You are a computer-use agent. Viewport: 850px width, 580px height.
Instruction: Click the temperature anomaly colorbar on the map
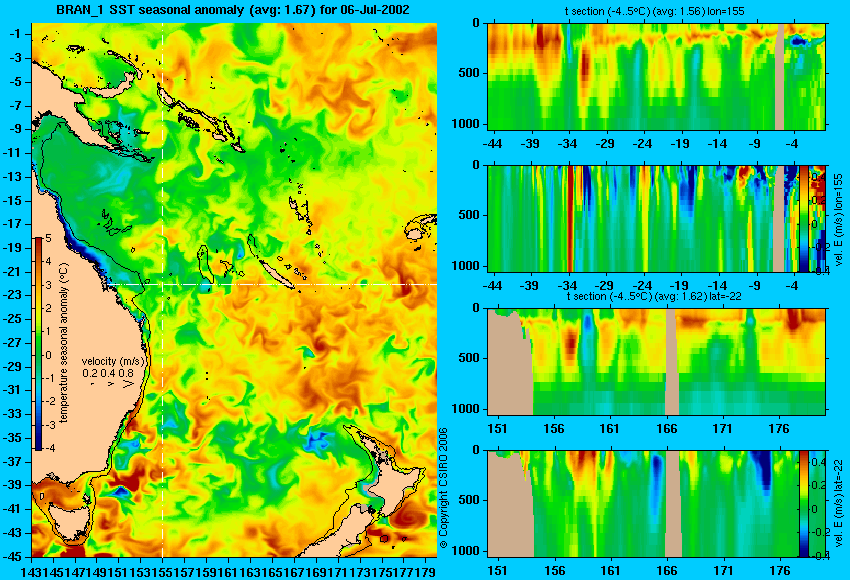coord(39,344)
